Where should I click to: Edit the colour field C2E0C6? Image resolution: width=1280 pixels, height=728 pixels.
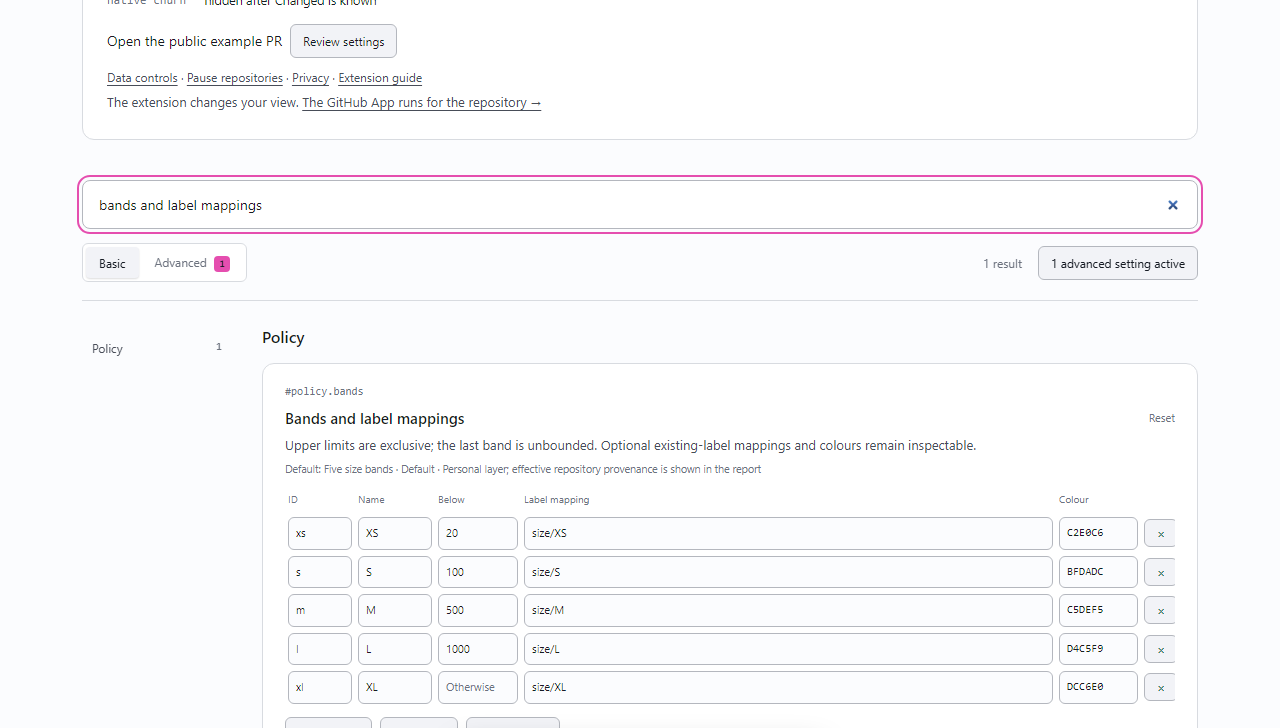pos(1098,533)
